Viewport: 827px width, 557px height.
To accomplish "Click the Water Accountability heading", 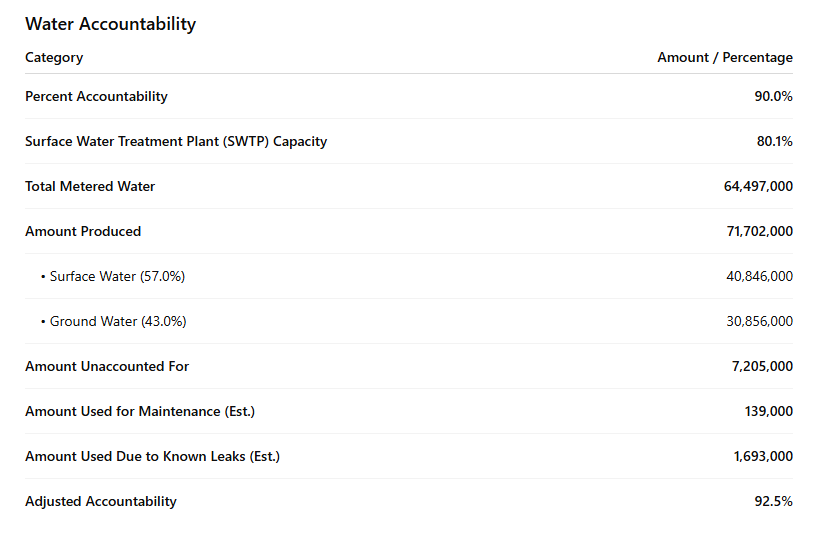I will pyautogui.click(x=110, y=24).
